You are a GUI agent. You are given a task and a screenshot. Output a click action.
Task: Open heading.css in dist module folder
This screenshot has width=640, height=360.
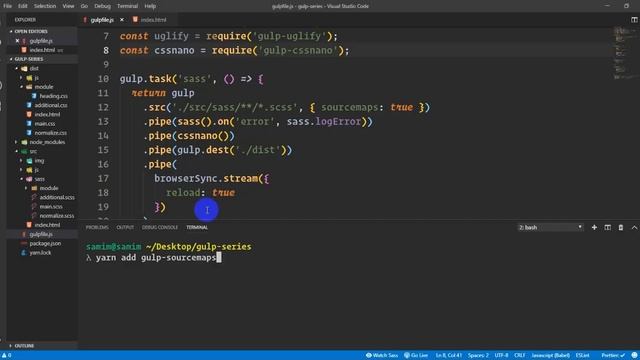[x=53, y=96]
